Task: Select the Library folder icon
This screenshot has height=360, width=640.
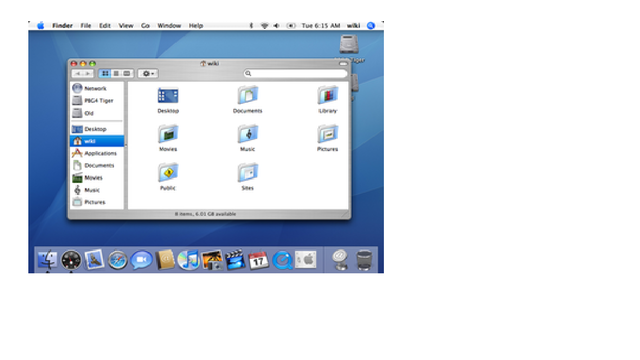Action: click(x=327, y=95)
